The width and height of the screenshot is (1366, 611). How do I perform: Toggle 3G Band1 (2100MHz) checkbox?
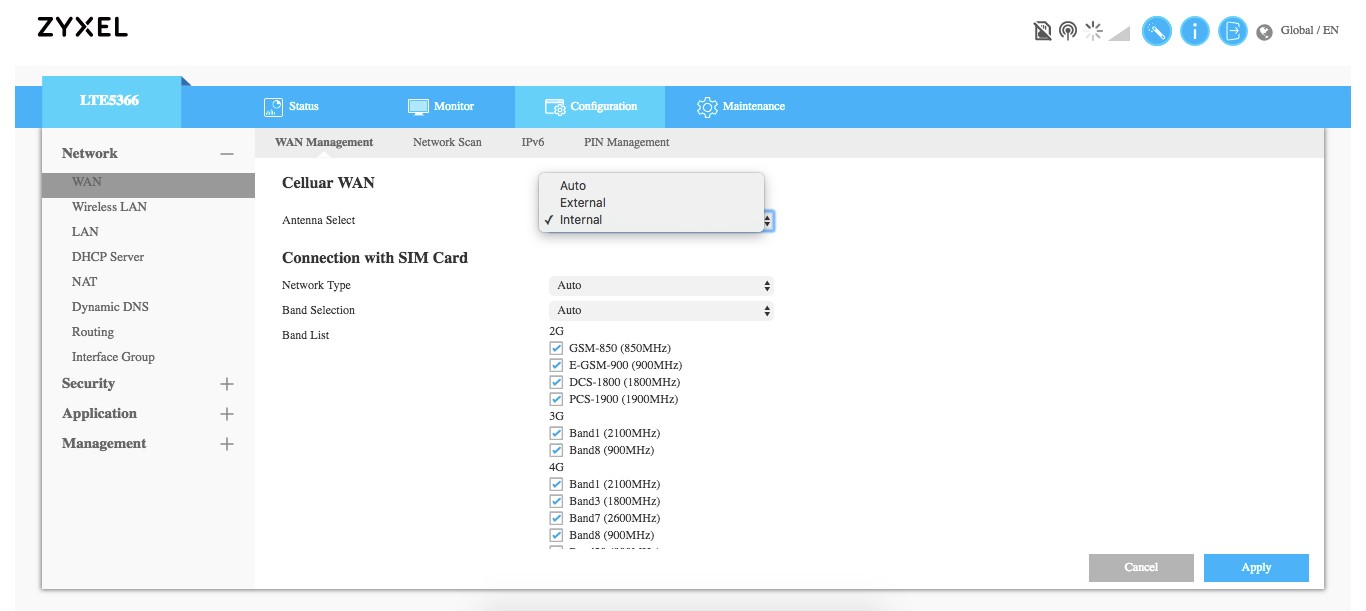click(x=556, y=433)
